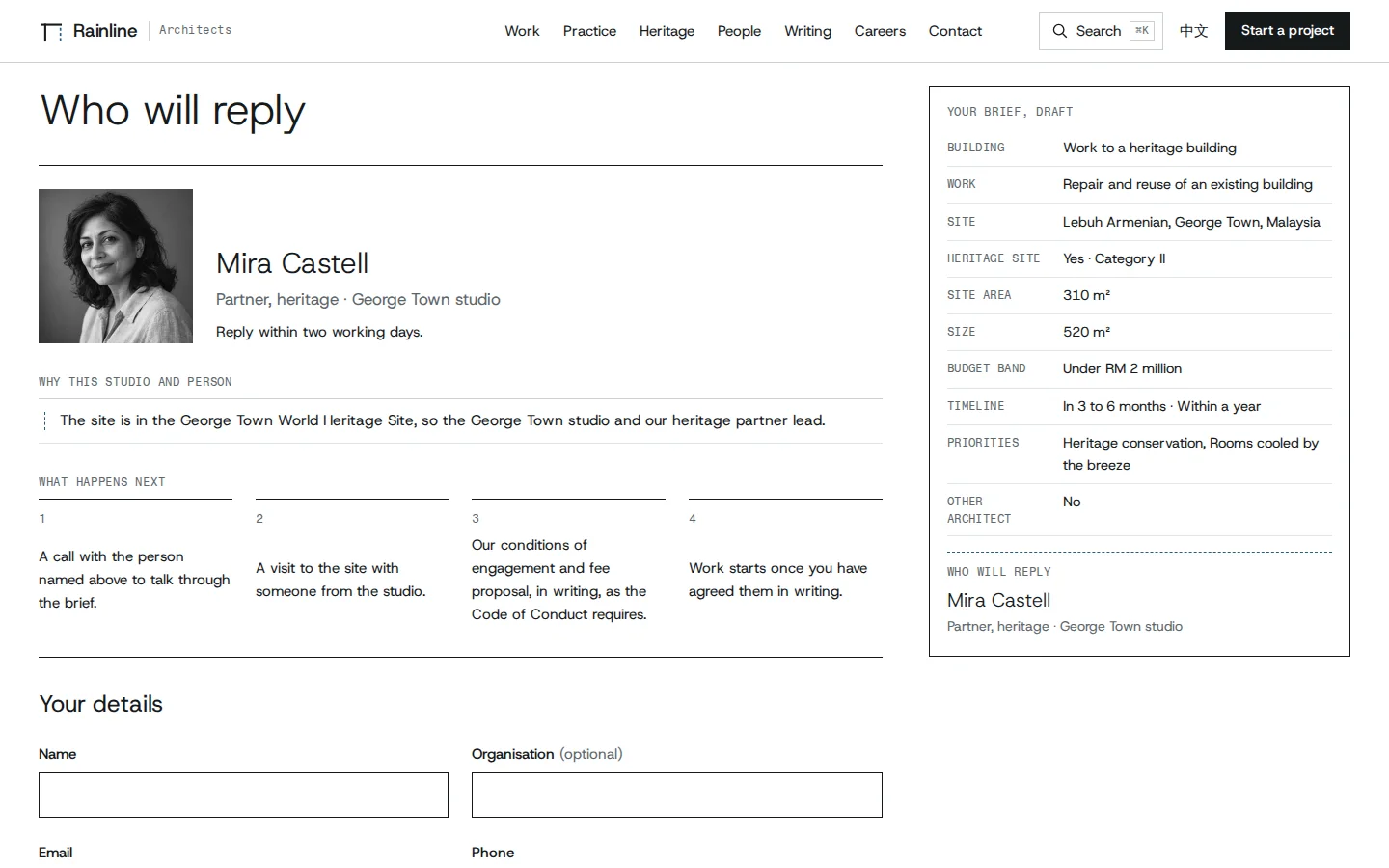Screen dimensions: 1389x868
Task: Focus the Name input field
Action: coord(243,795)
